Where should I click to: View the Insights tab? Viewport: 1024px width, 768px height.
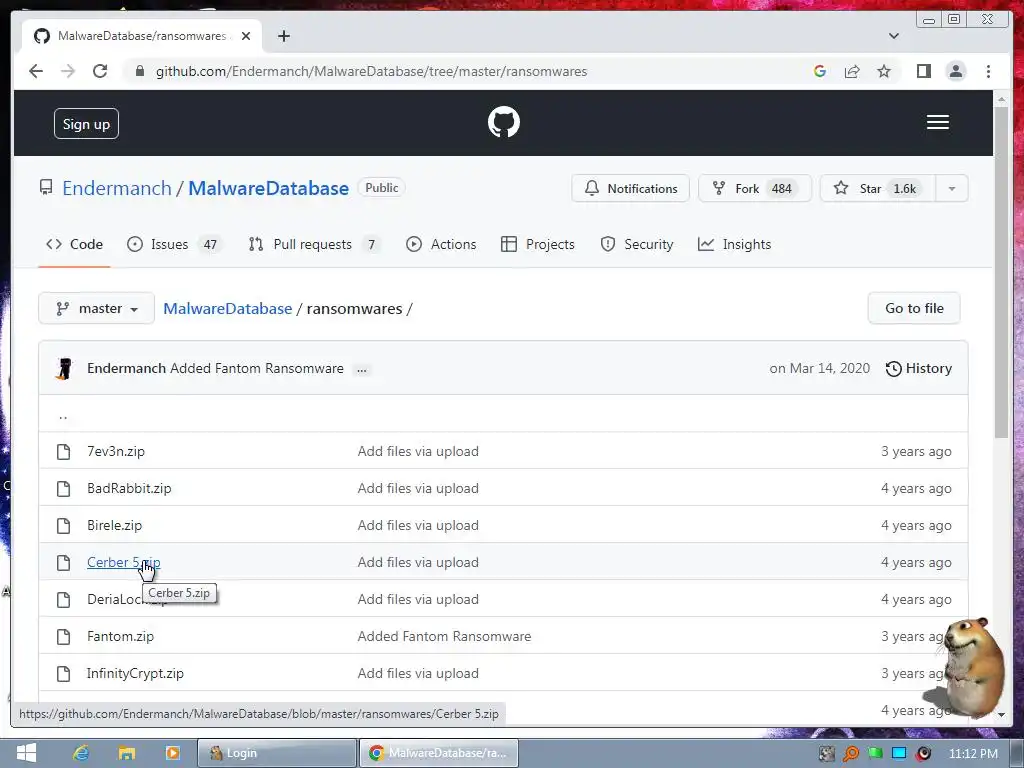pos(735,244)
